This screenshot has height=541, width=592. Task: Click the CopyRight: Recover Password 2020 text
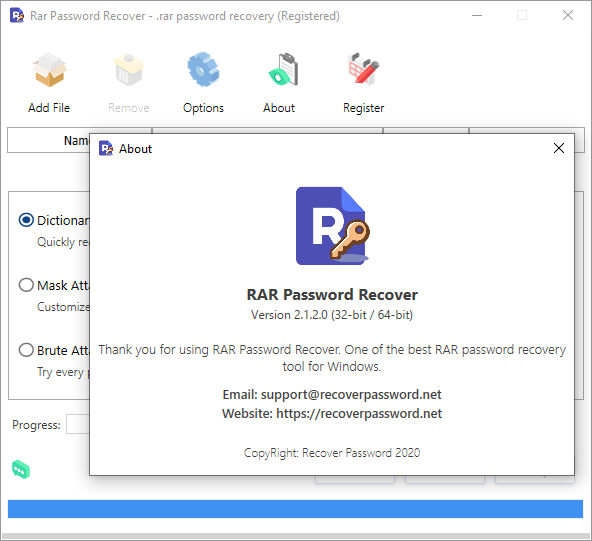[332, 453]
